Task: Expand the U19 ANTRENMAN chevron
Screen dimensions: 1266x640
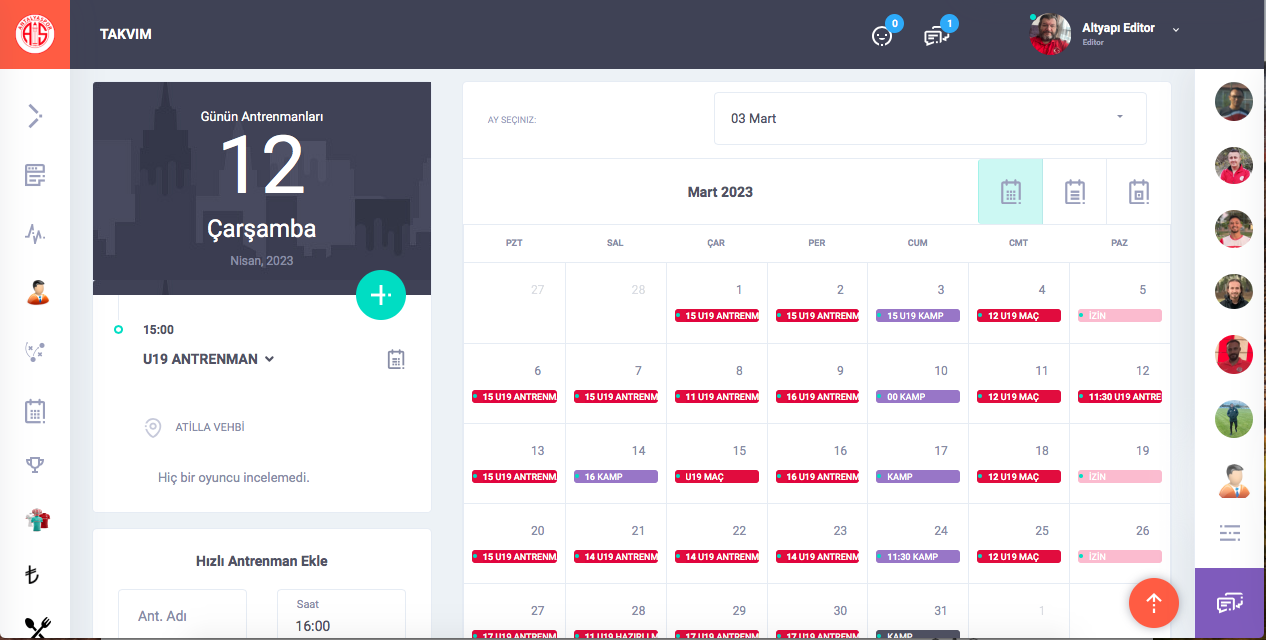Action: pos(270,359)
